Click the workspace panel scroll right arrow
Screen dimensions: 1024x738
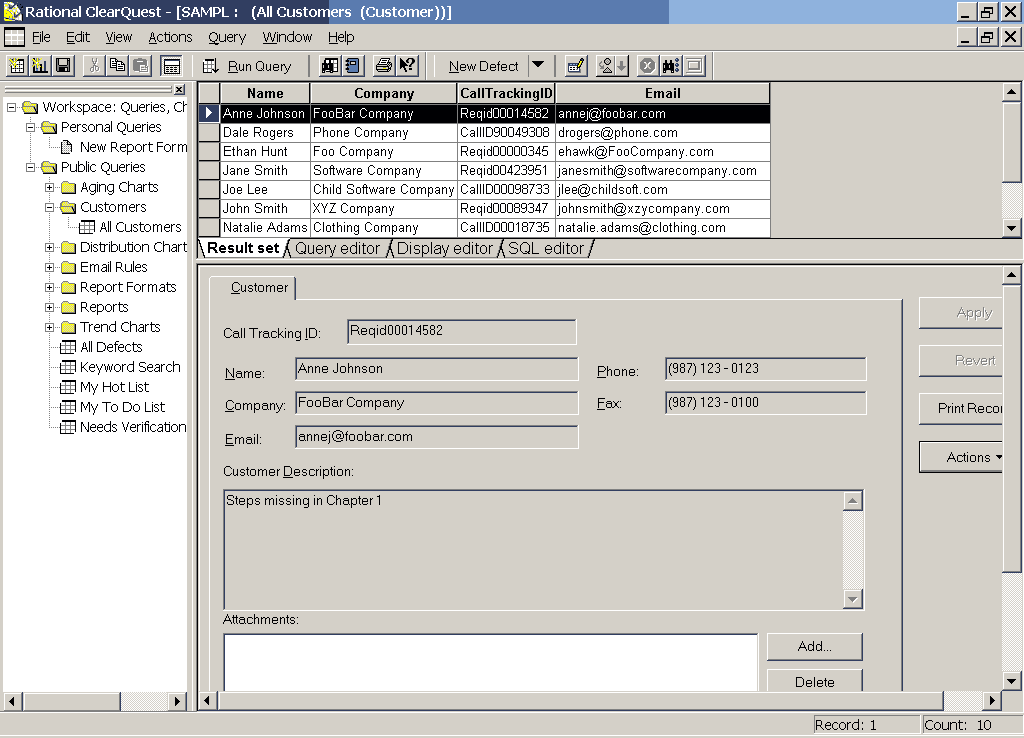click(x=177, y=701)
